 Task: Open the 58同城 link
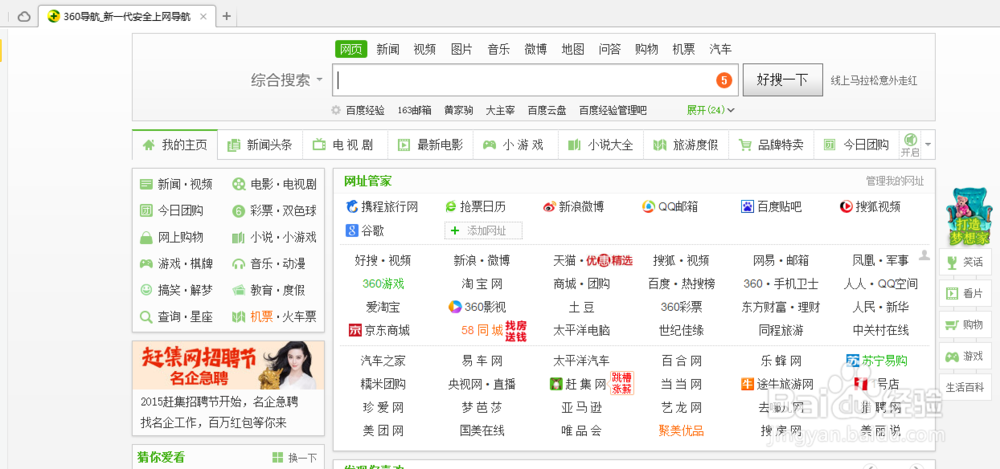coord(482,331)
